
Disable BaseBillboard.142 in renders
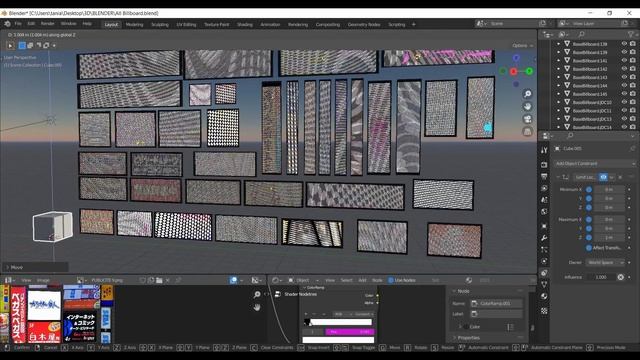[x=633, y=69]
